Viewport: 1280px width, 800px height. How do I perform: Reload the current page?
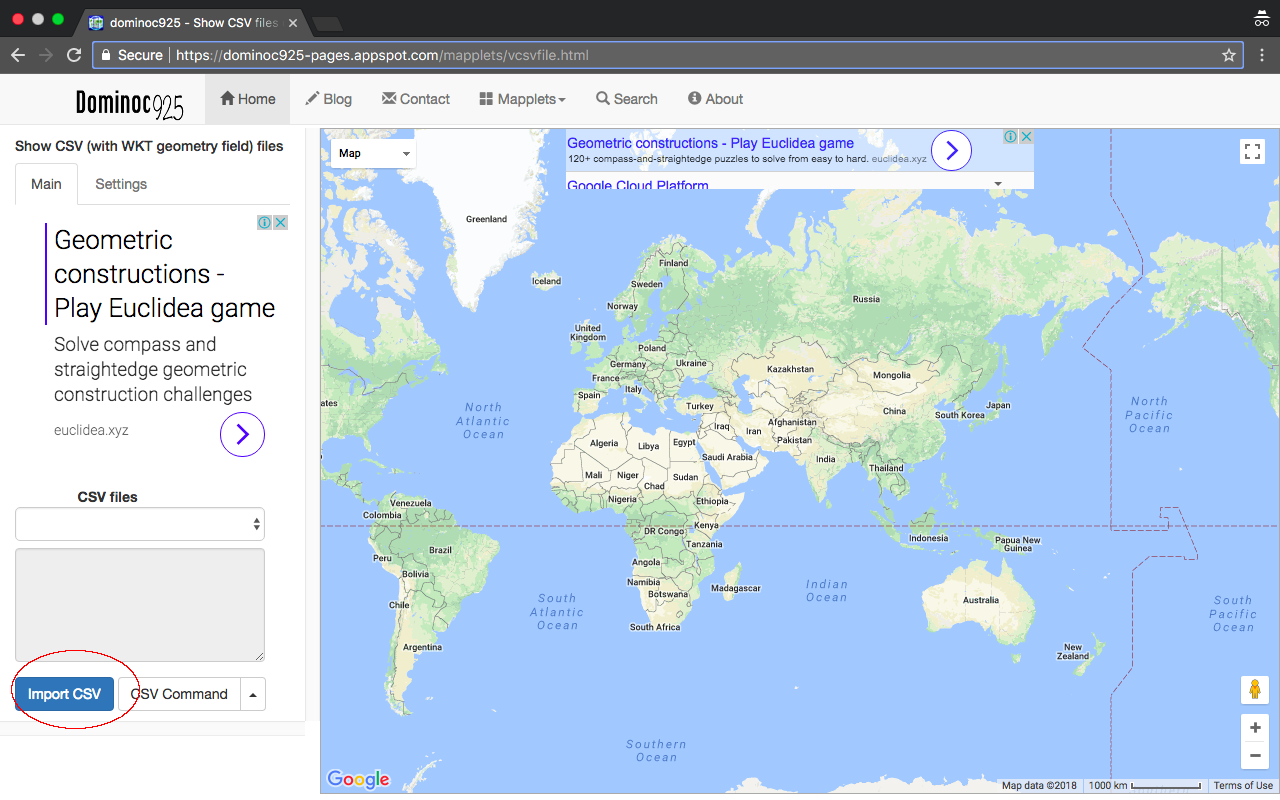pyautogui.click(x=73, y=55)
